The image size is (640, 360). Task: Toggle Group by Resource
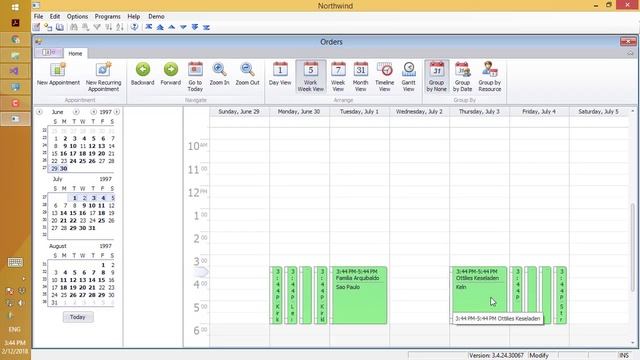point(490,77)
